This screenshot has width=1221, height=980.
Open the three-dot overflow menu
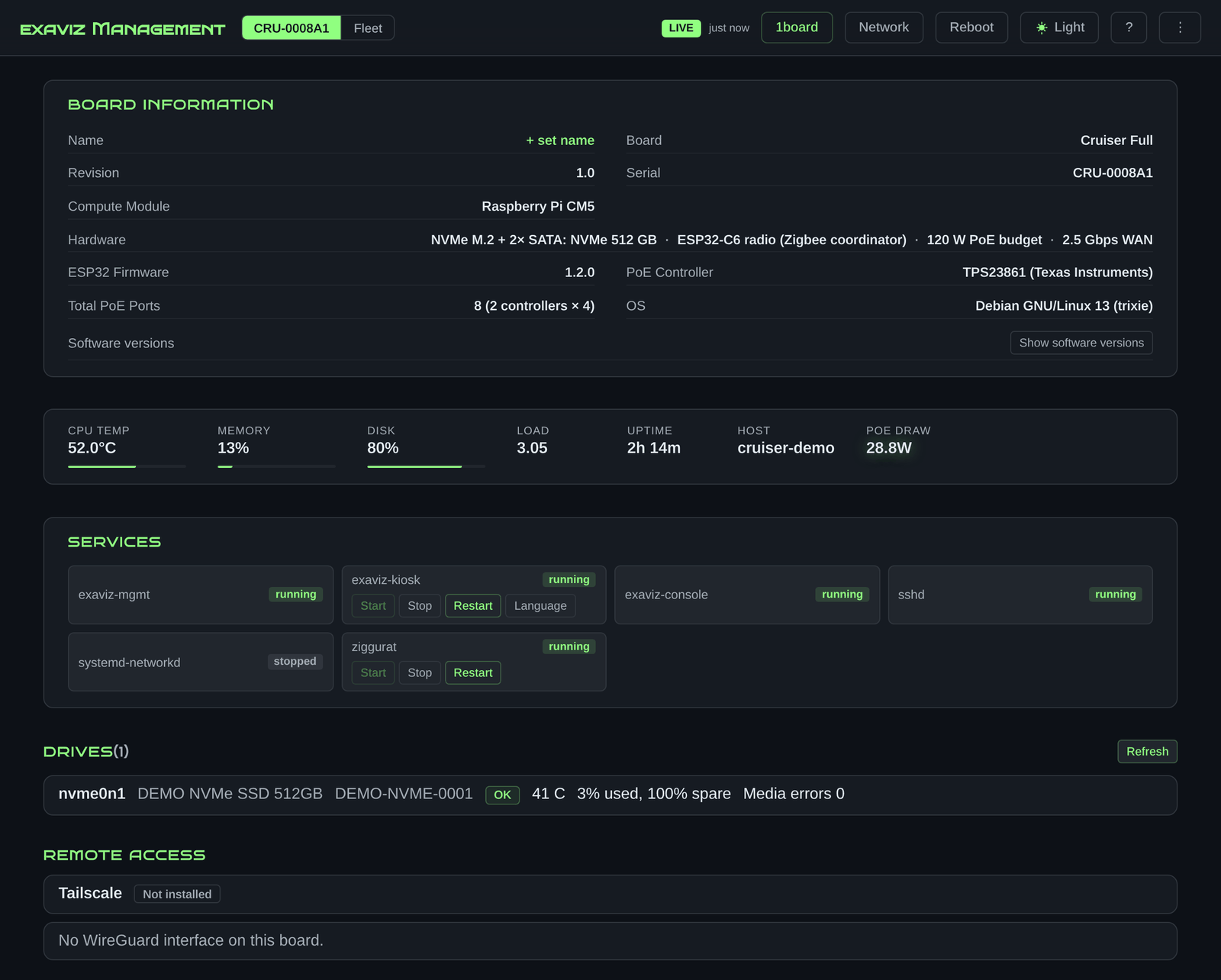click(x=1180, y=27)
